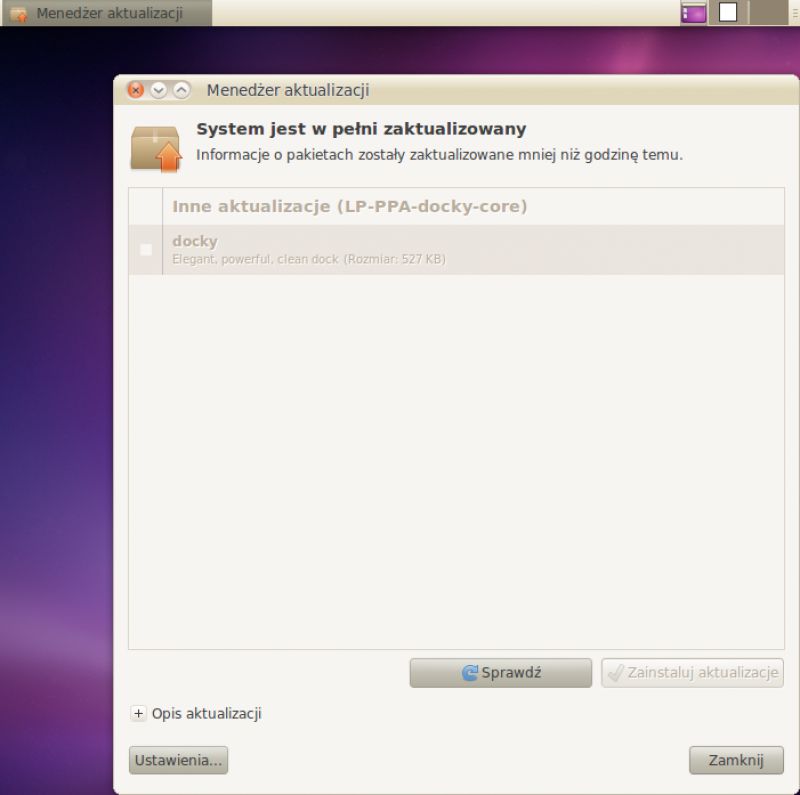
Task: Switch to the purple workspace thumbnail
Action: [693, 12]
